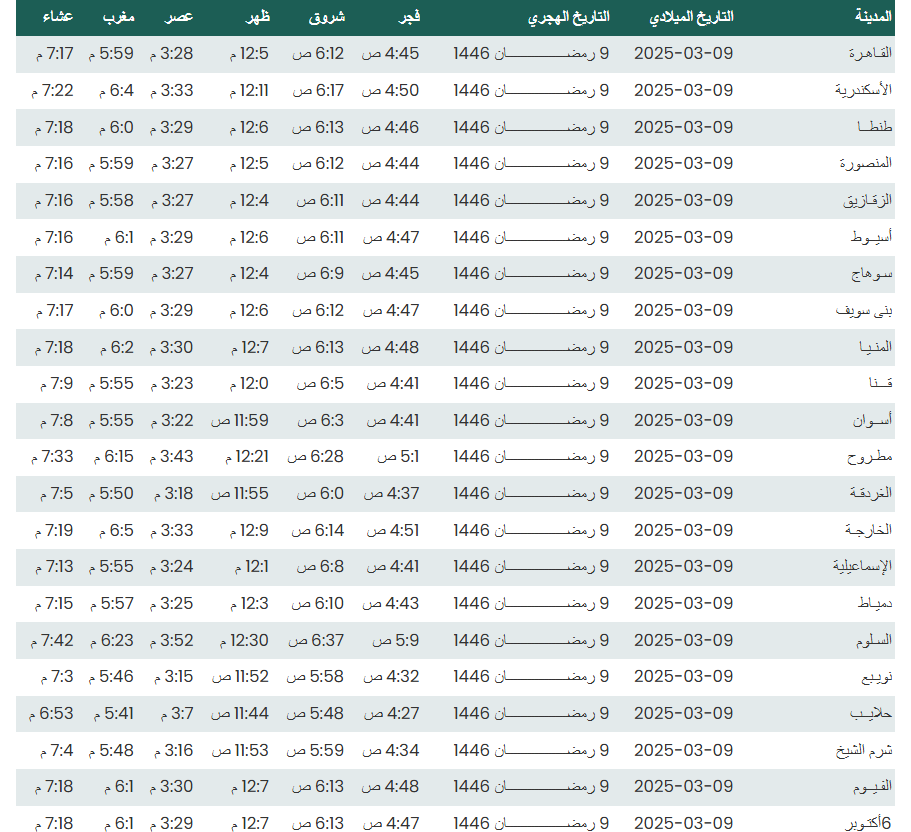This screenshot has width=911, height=832.
Task: Select the سوهاج city name cell
Action: point(872,274)
